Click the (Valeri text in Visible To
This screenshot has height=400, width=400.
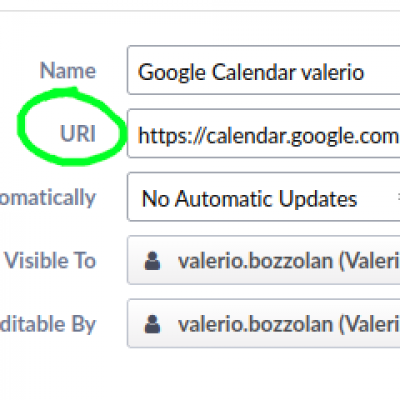(x=369, y=261)
